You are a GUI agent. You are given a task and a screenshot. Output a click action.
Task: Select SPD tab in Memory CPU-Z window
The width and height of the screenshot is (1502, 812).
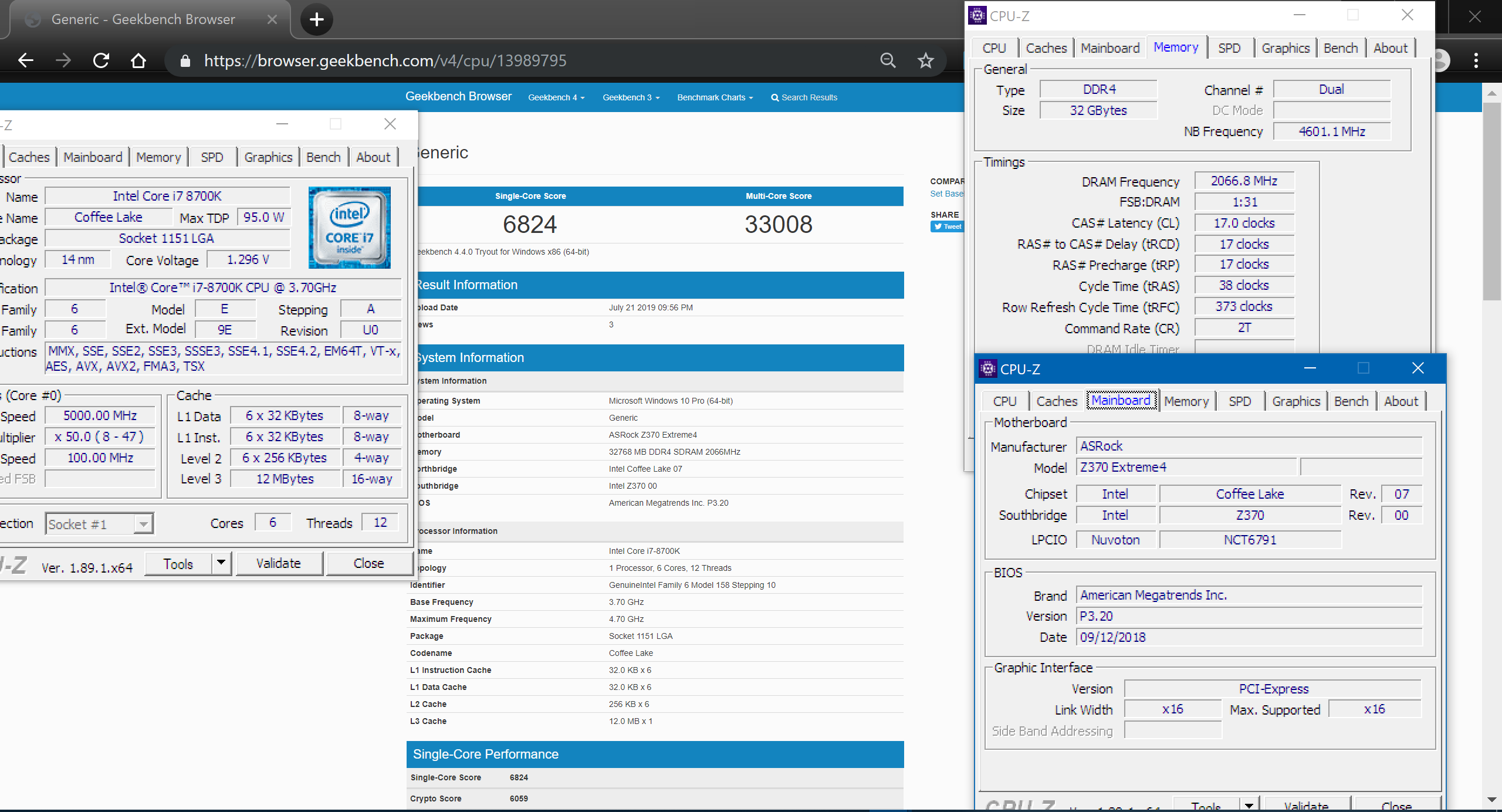click(1229, 48)
